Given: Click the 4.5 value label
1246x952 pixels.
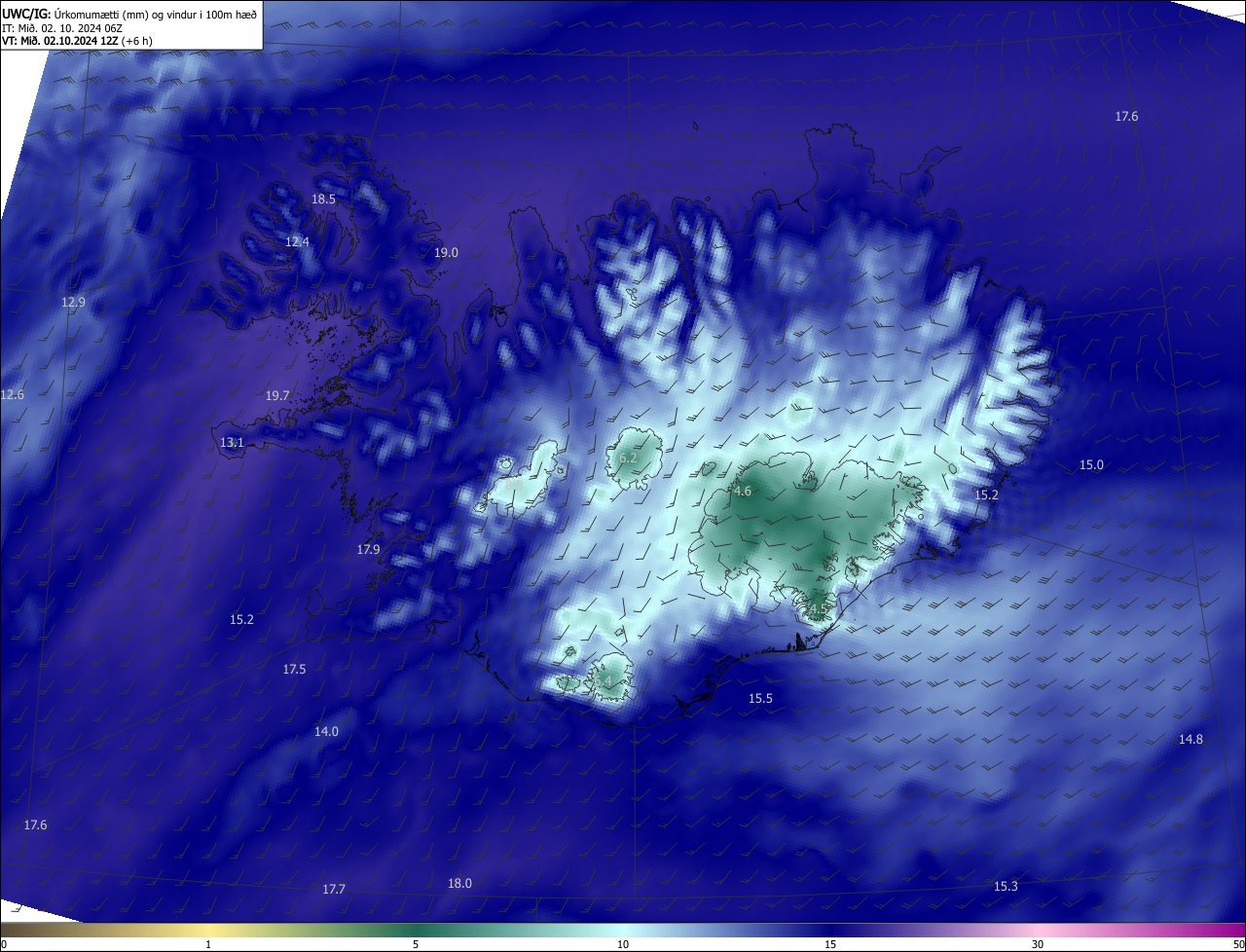Looking at the screenshot, I should pyautogui.click(x=818, y=609).
